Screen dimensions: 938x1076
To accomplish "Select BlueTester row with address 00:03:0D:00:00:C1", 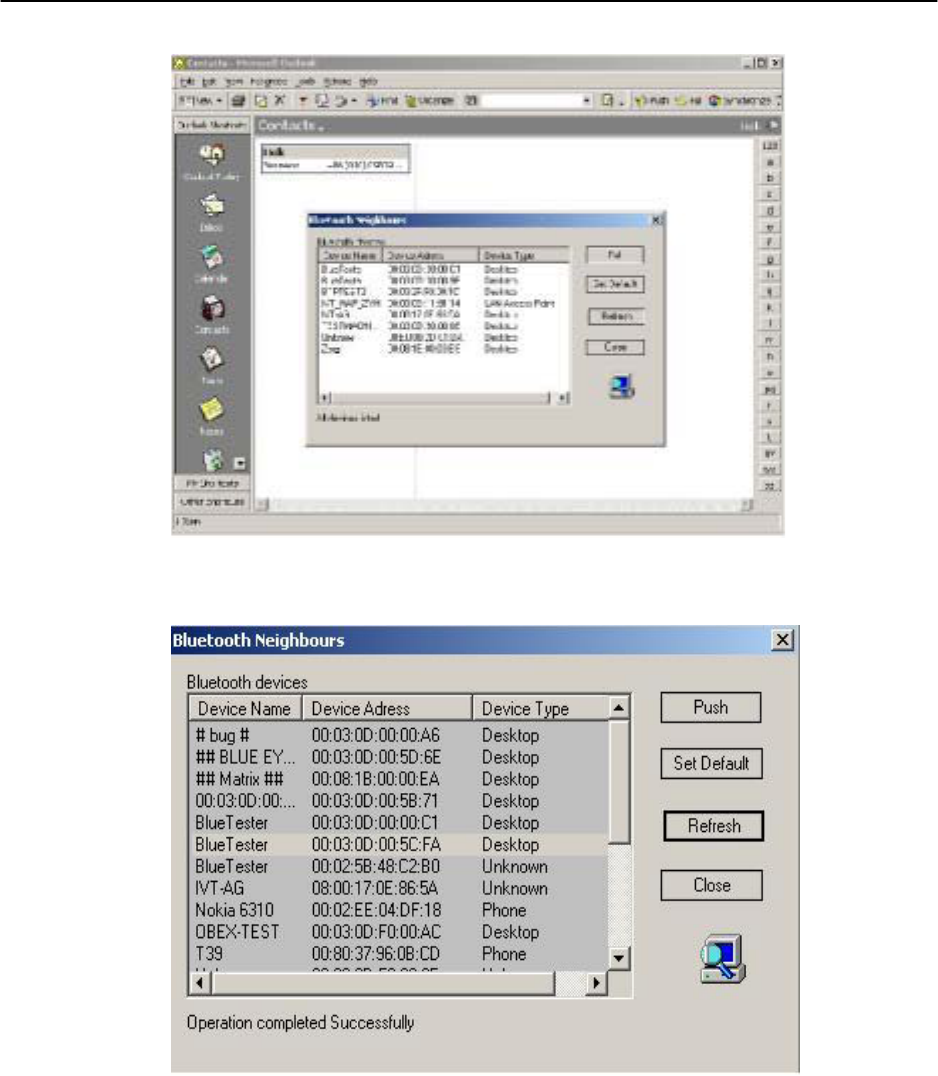I will tap(399, 823).
